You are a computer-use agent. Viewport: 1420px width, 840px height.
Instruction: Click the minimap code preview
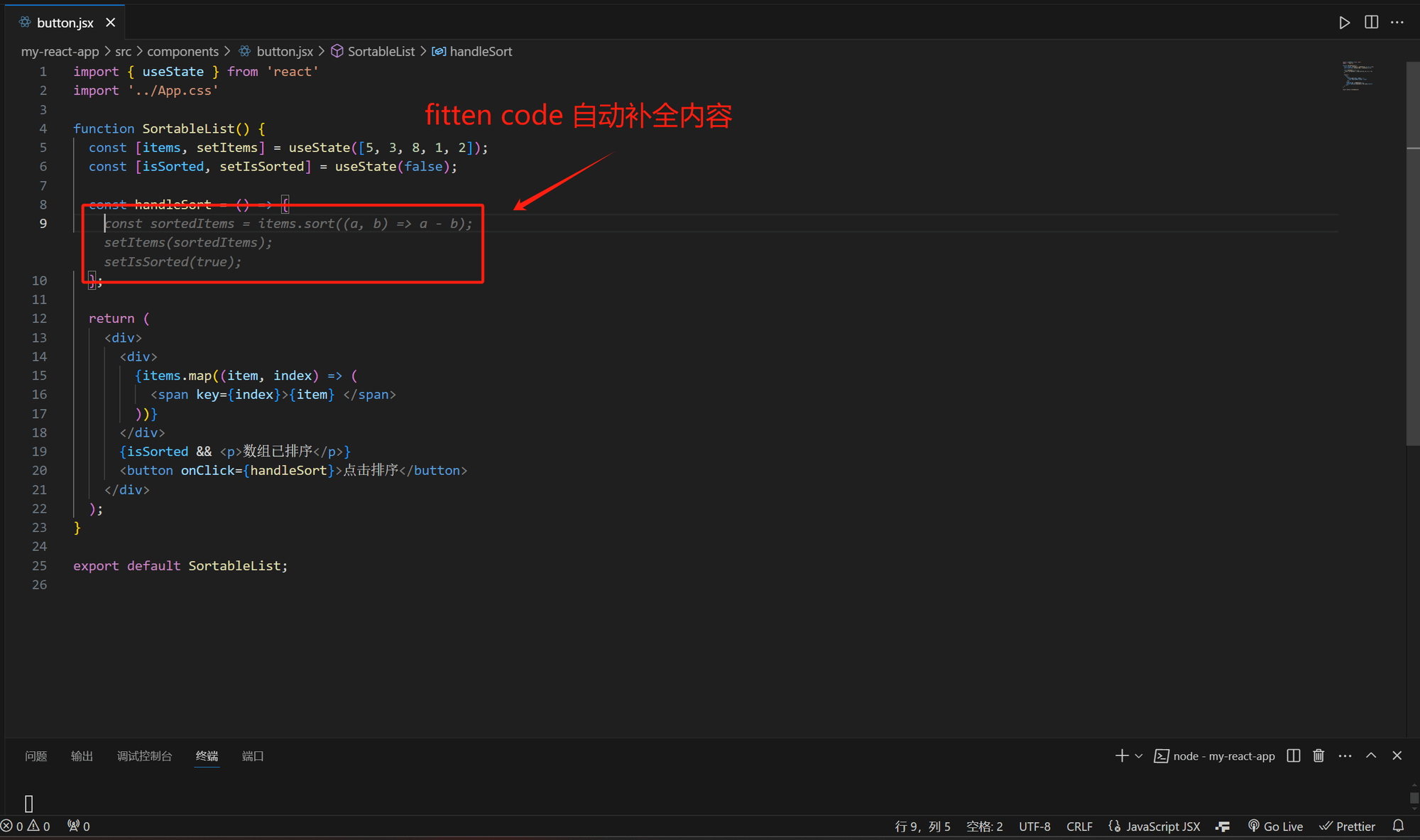pyautogui.click(x=1357, y=76)
